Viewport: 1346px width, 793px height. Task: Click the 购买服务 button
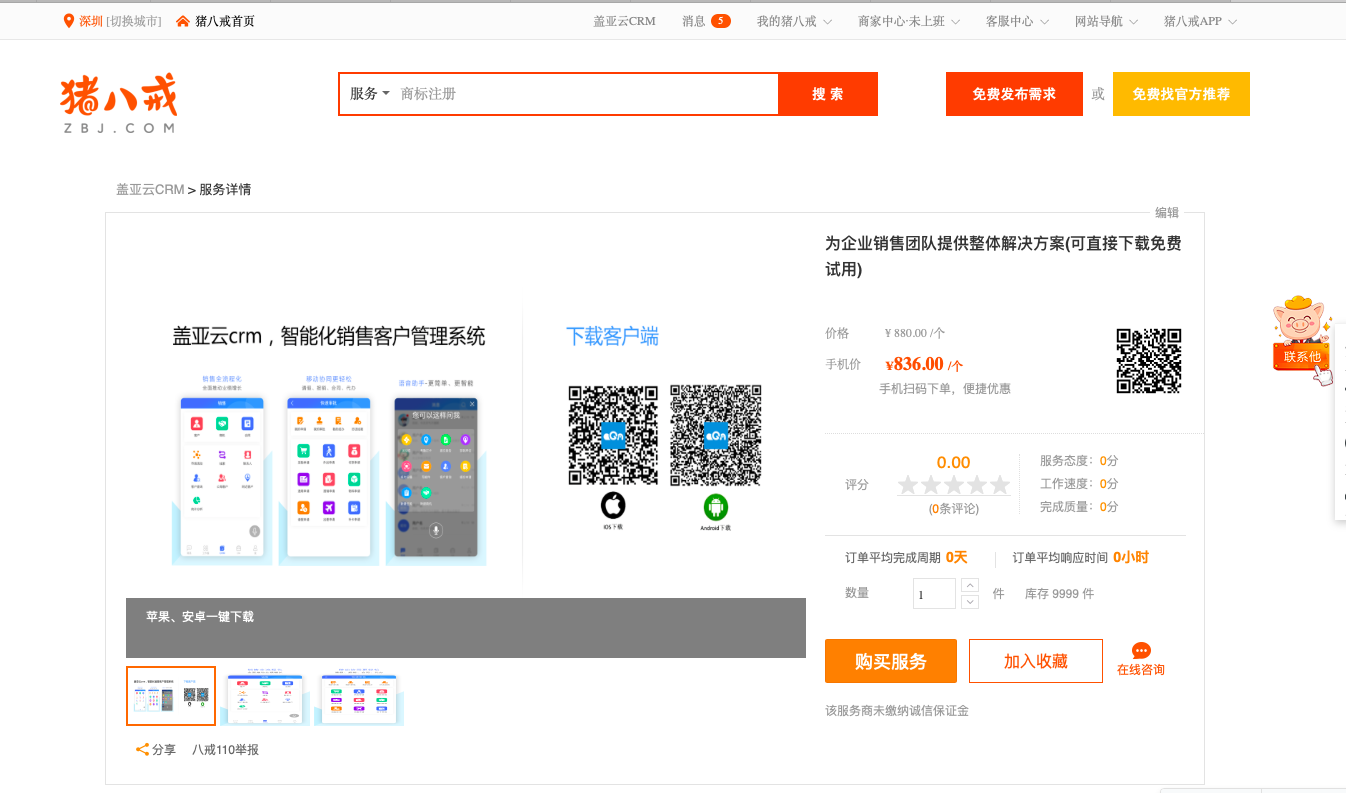[x=891, y=661]
